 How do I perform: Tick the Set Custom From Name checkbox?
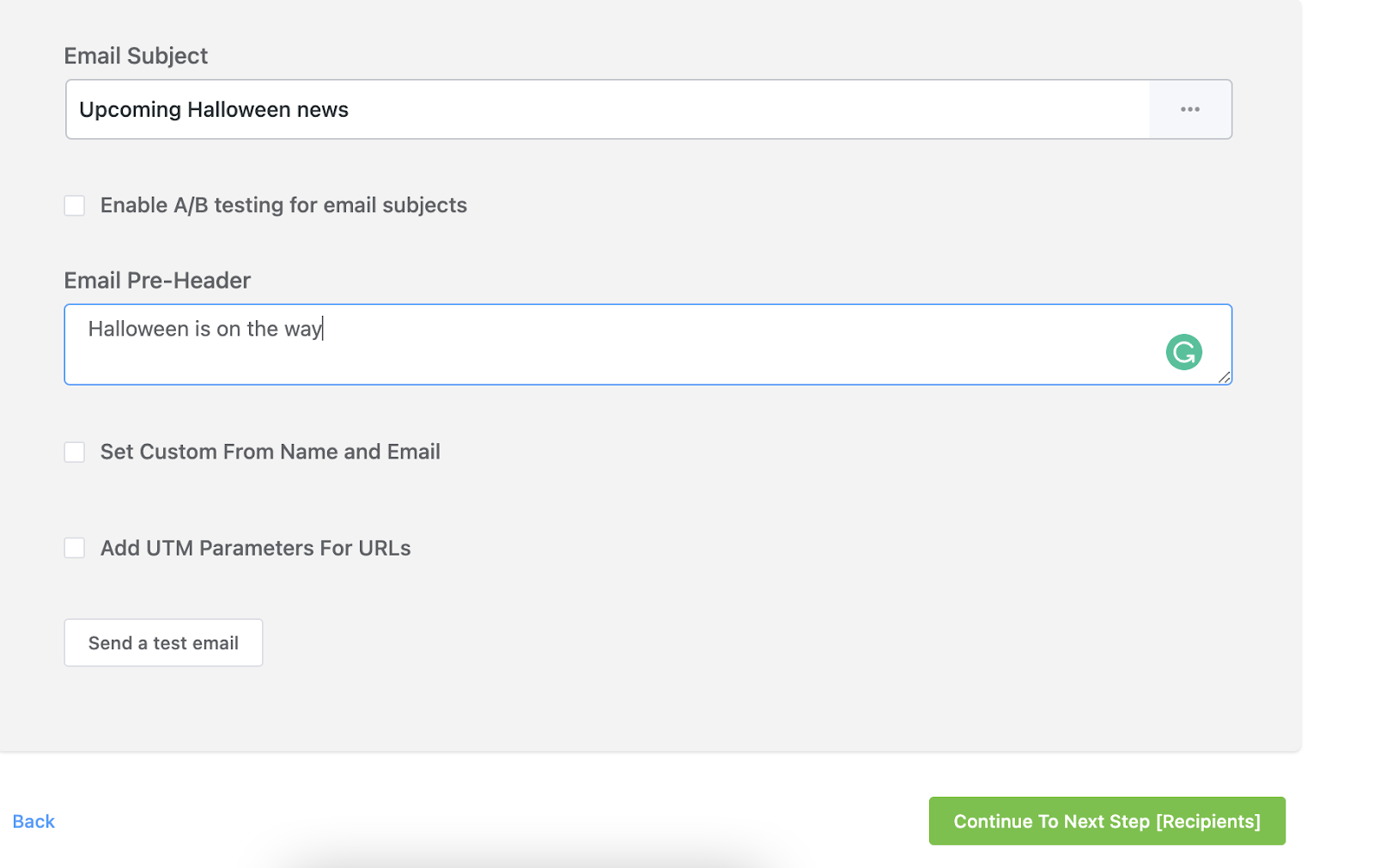(x=75, y=452)
